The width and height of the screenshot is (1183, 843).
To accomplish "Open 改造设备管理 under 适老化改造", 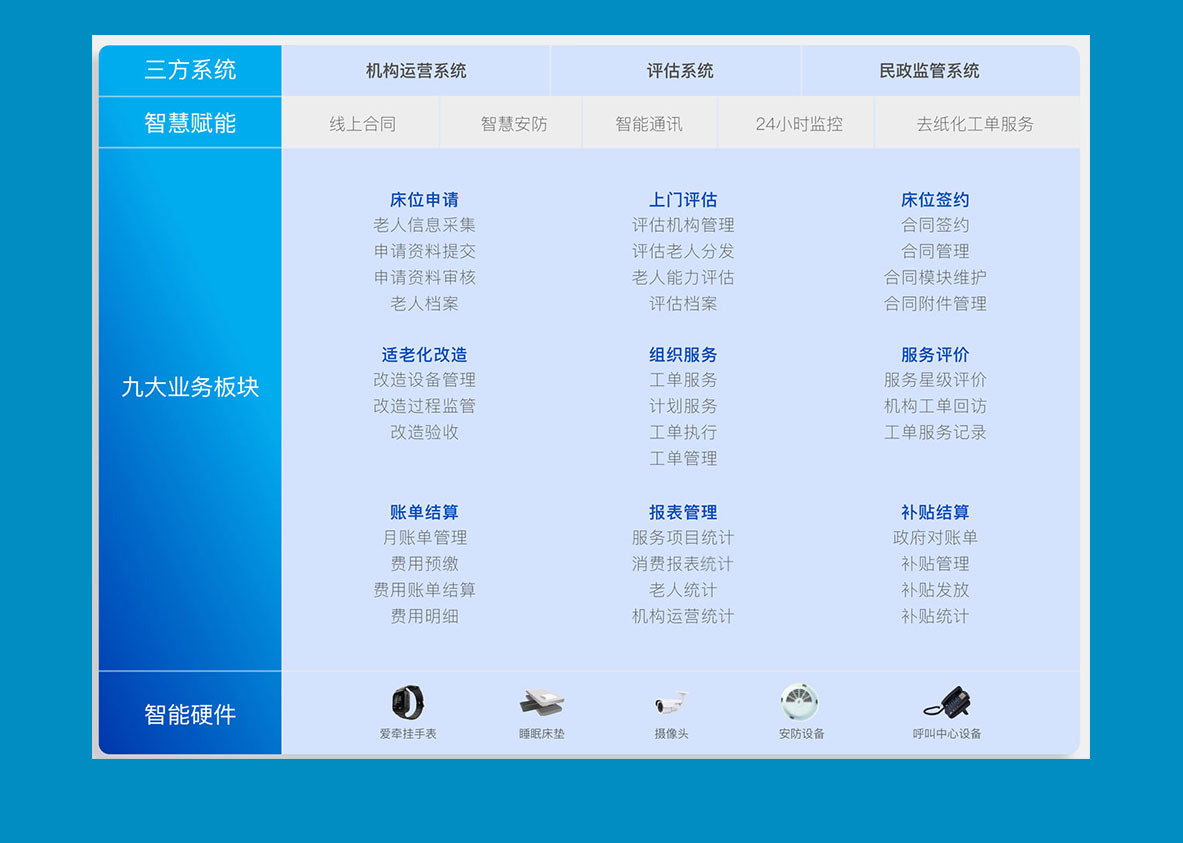I will [424, 380].
